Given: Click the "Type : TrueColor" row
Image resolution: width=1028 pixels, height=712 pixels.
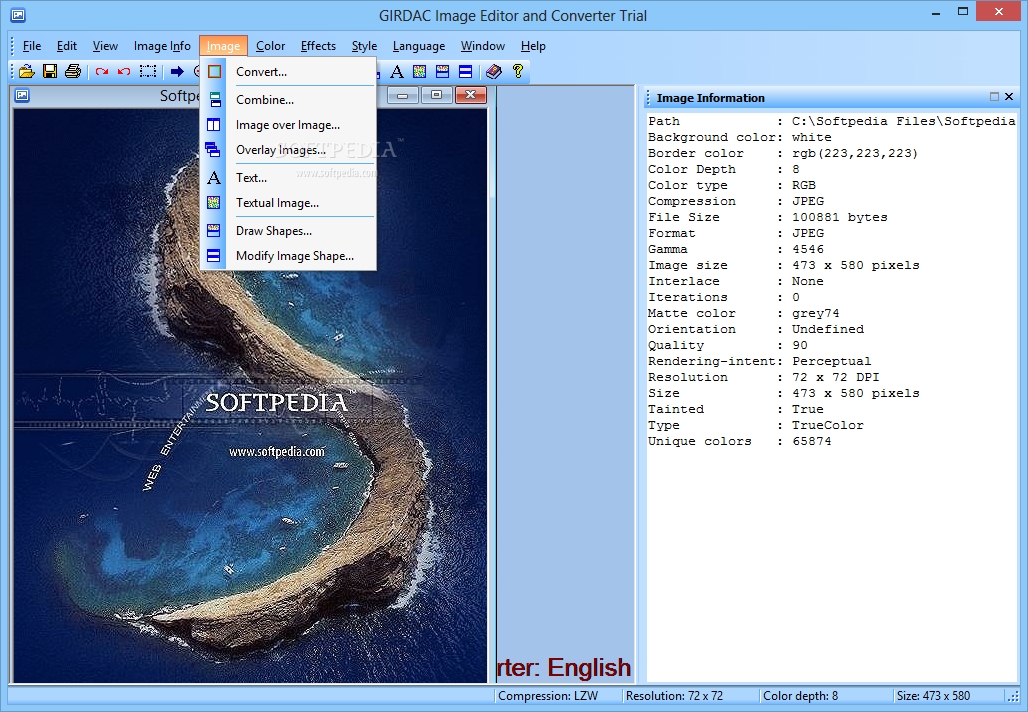Looking at the screenshot, I should click(x=756, y=425).
